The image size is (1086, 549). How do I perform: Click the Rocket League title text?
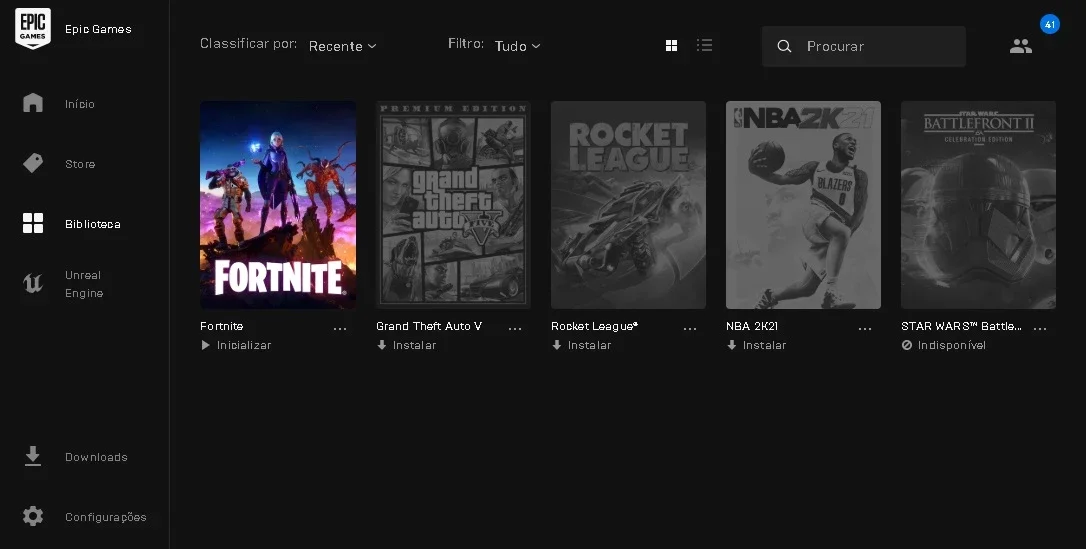[x=594, y=326]
